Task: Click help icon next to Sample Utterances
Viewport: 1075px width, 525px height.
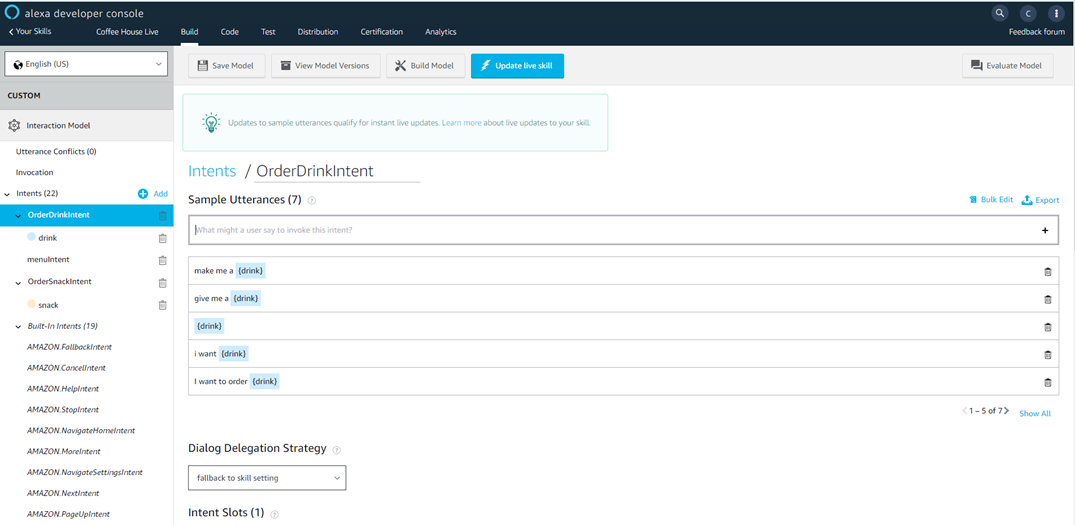Action: [x=312, y=200]
